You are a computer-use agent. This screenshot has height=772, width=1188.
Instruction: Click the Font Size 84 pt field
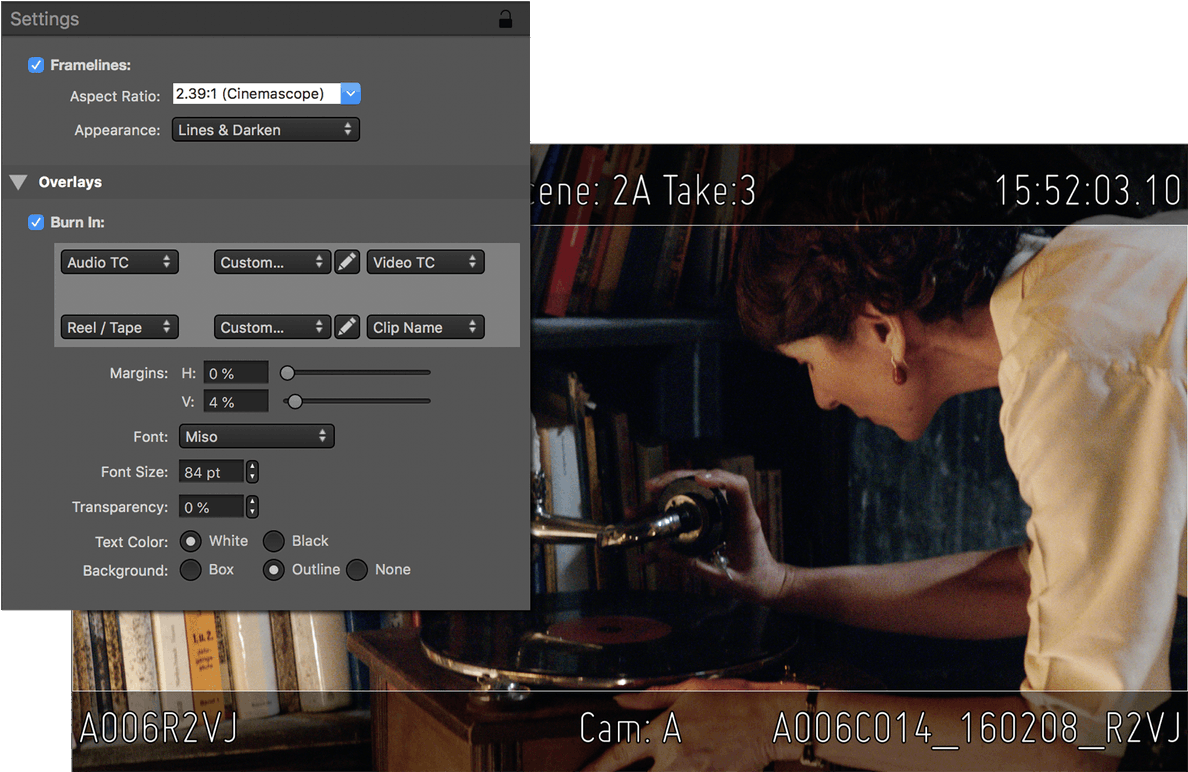coord(211,472)
